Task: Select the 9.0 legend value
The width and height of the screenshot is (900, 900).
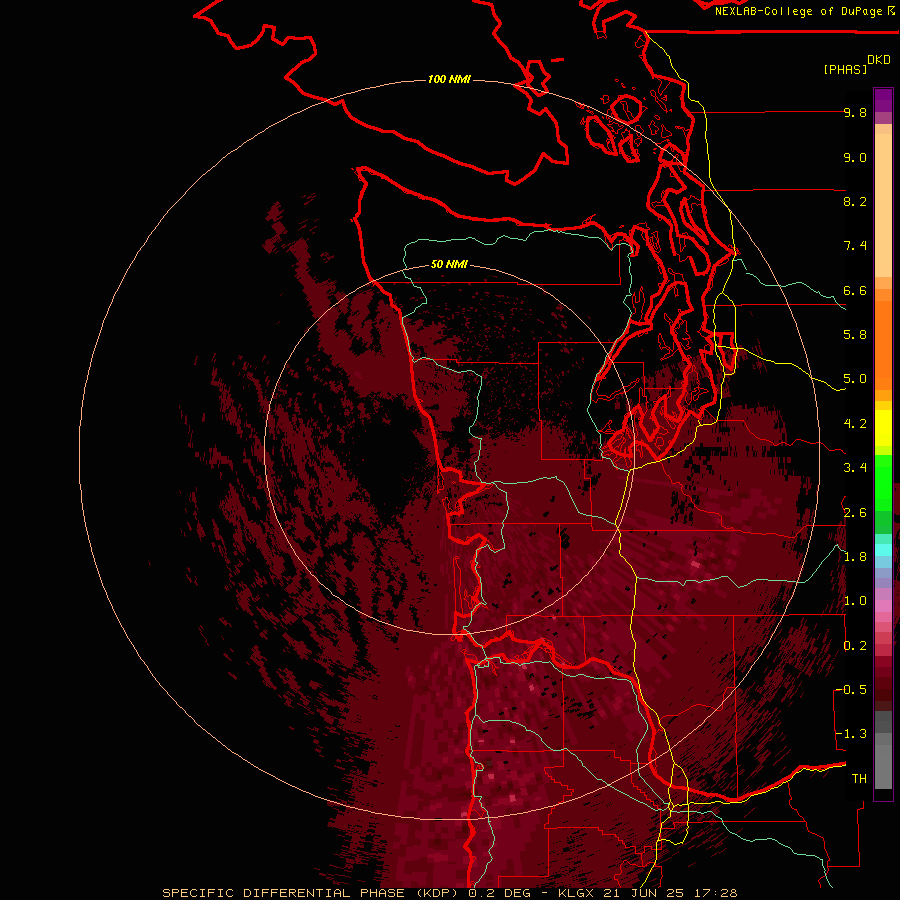Action: coord(855,157)
